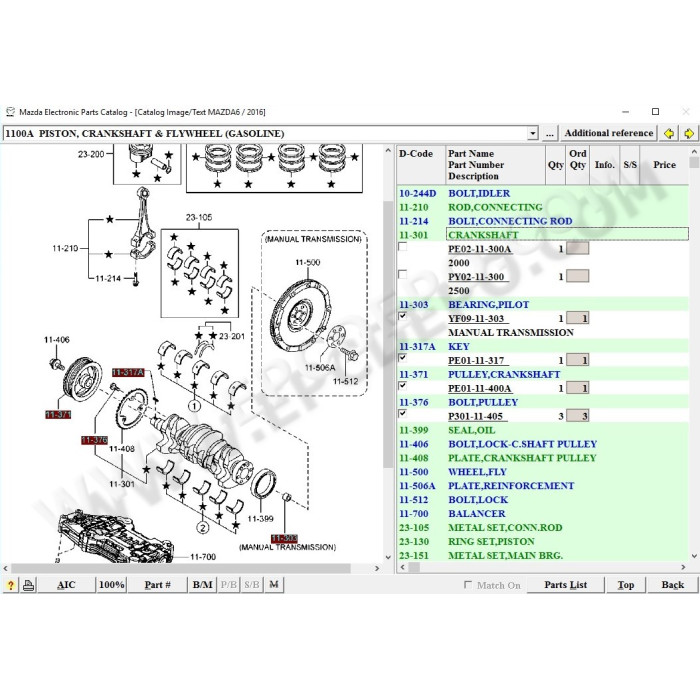Collapse the 11-301 CRANKSHAFT row
This screenshot has height=700, width=700.
coord(542,235)
